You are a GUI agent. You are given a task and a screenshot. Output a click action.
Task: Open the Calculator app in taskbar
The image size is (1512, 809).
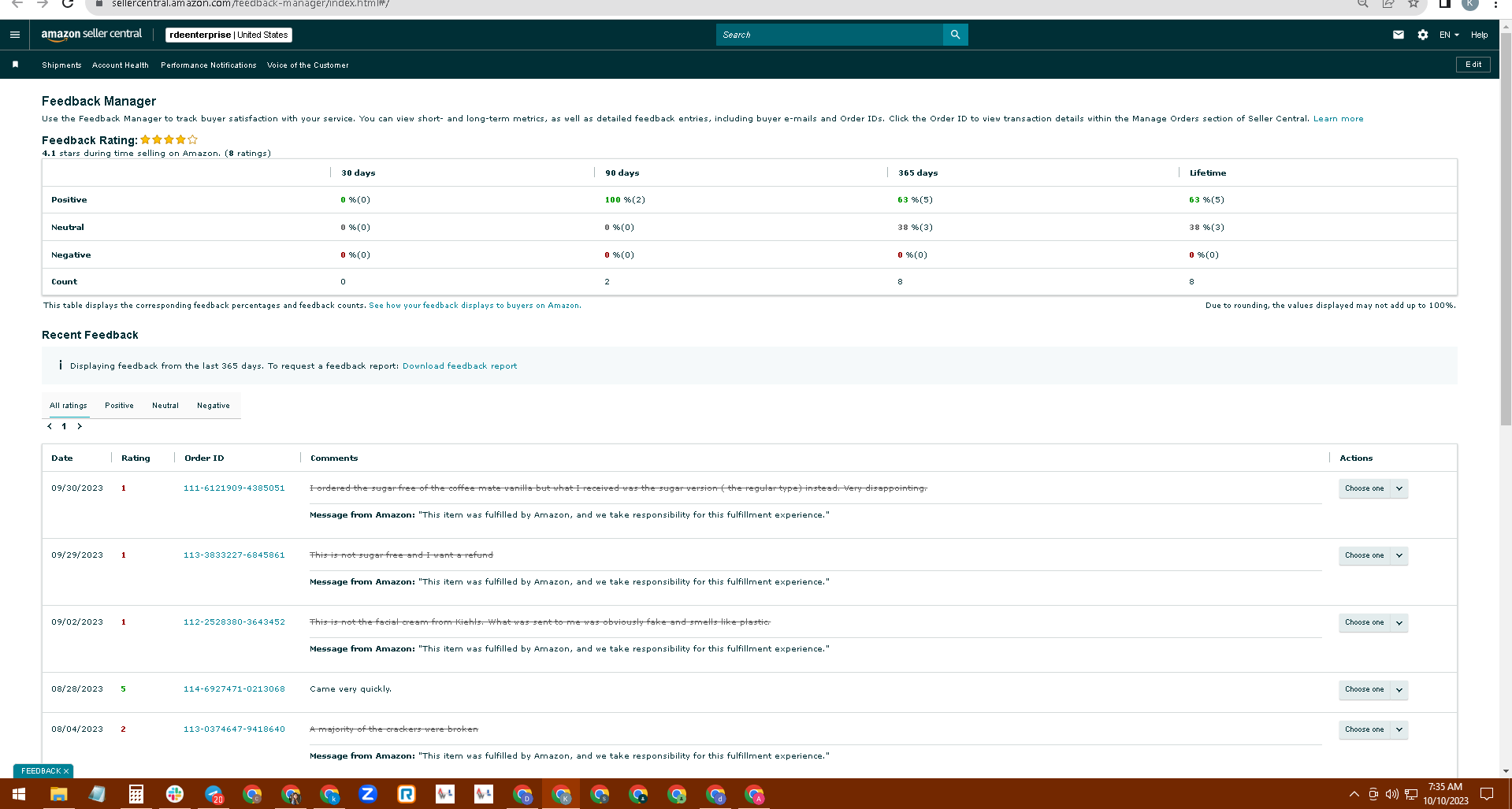(x=136, y=794)
